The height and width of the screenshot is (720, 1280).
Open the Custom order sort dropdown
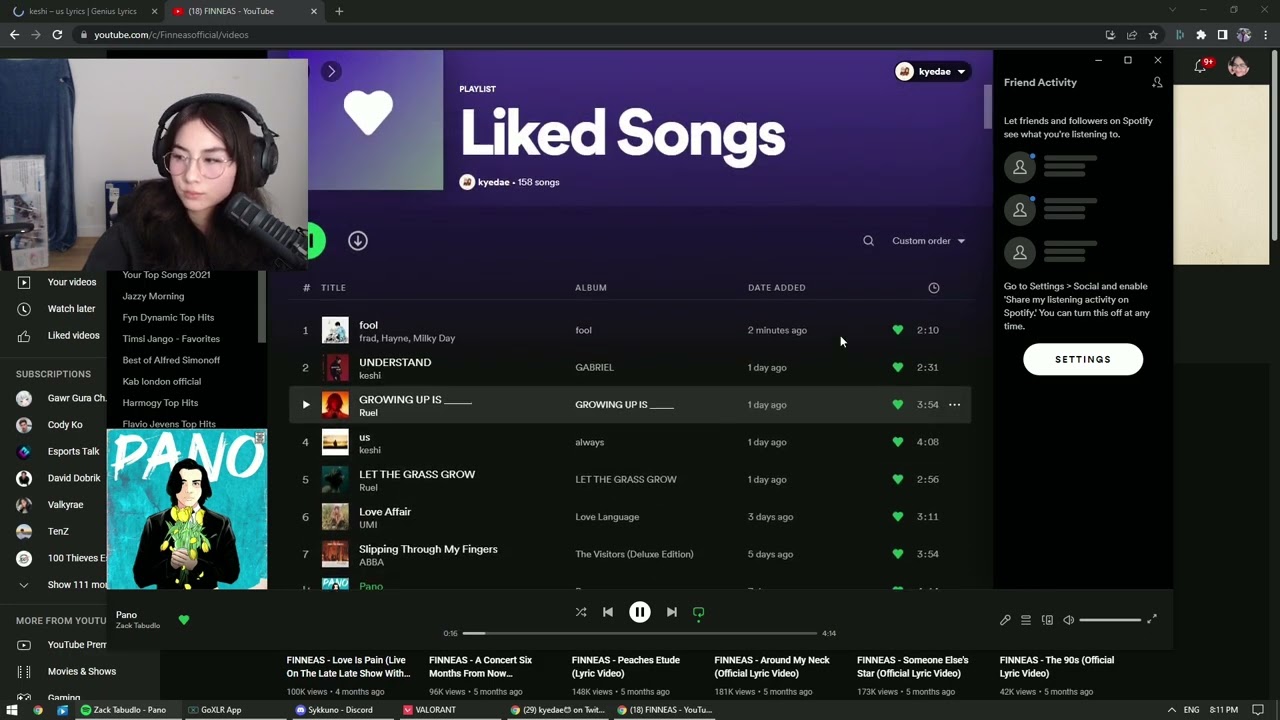(928, 241)
